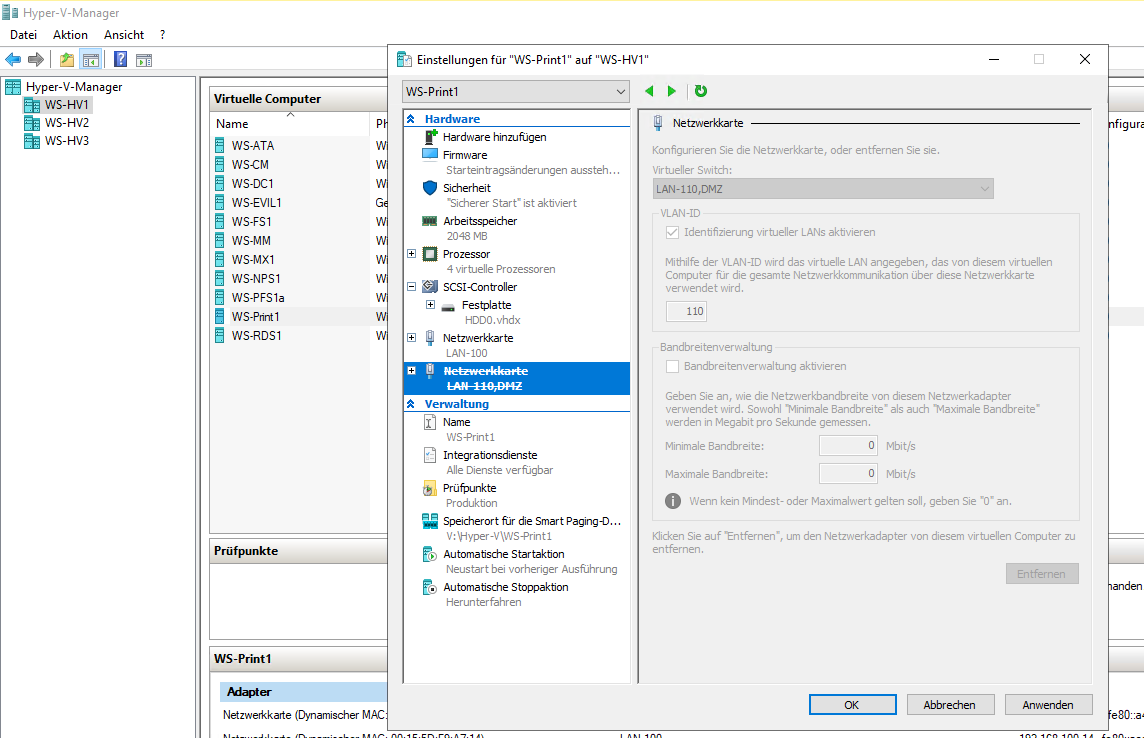Click the green refresh icon in settings
This screenshot has width=1144, height=738.
(x=700, y=91)
